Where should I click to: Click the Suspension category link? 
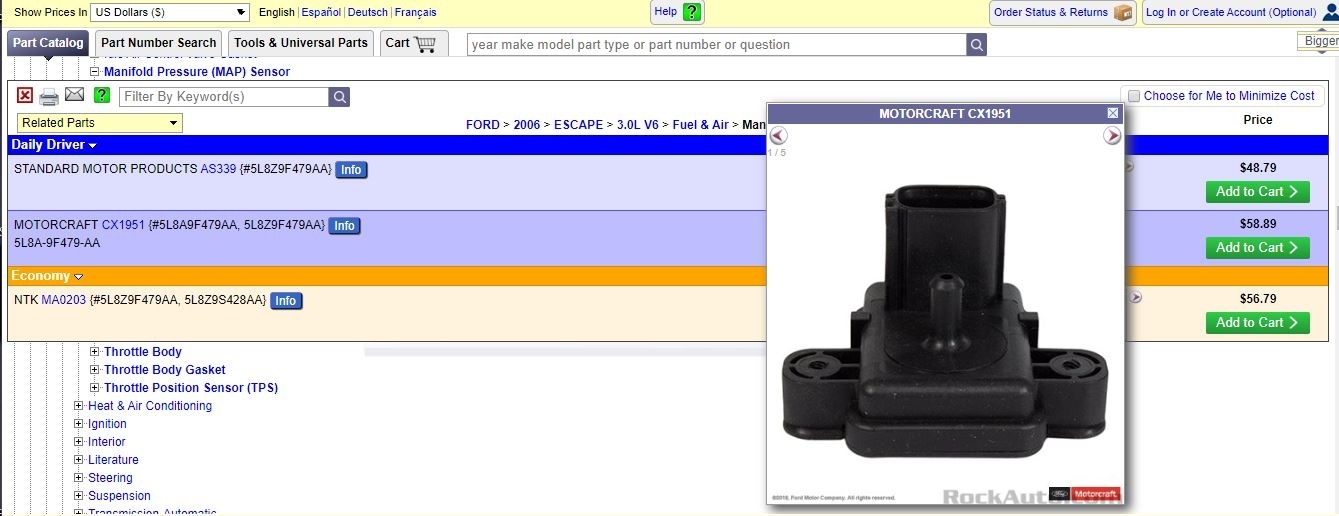119,496
